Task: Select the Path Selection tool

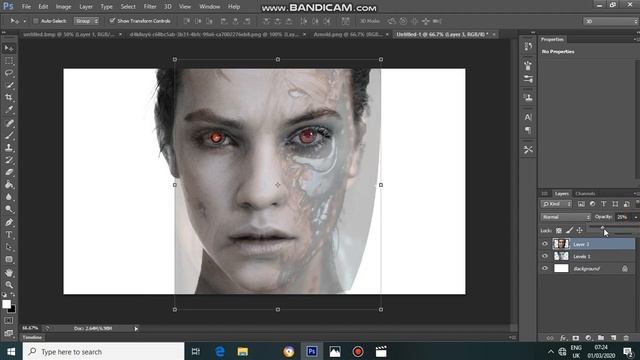Action: click(x=9, y=247)
